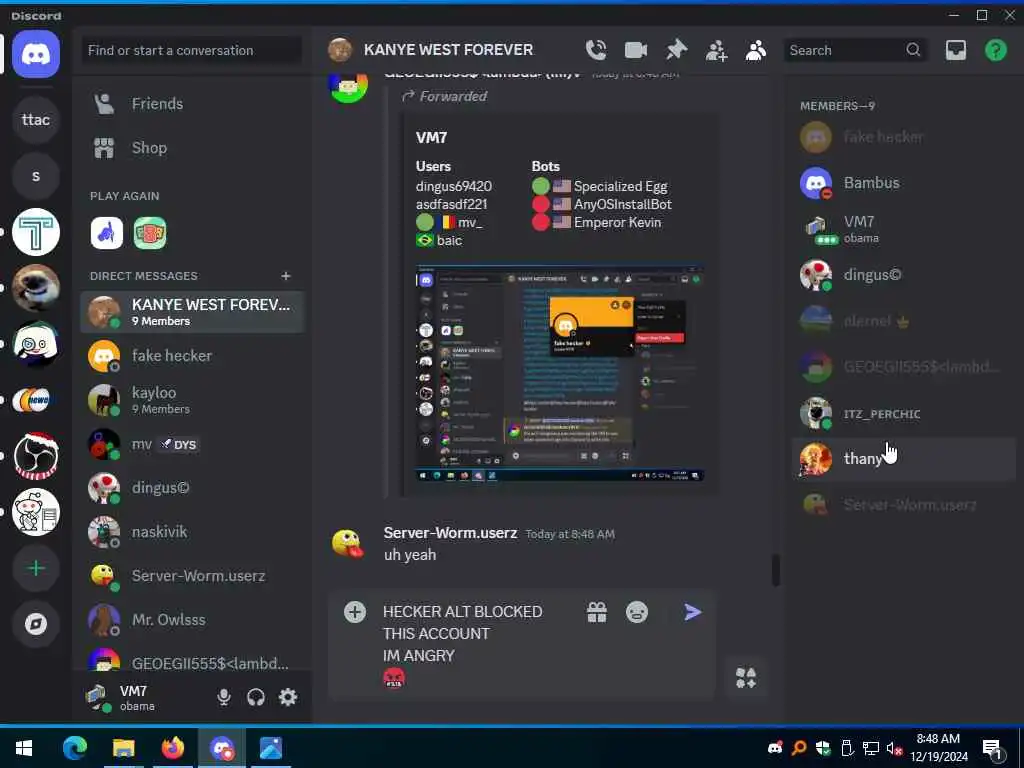Open the gift Nitro icon
The width and height of the screenshot is (1024, 768).
[x=597, y=612]
